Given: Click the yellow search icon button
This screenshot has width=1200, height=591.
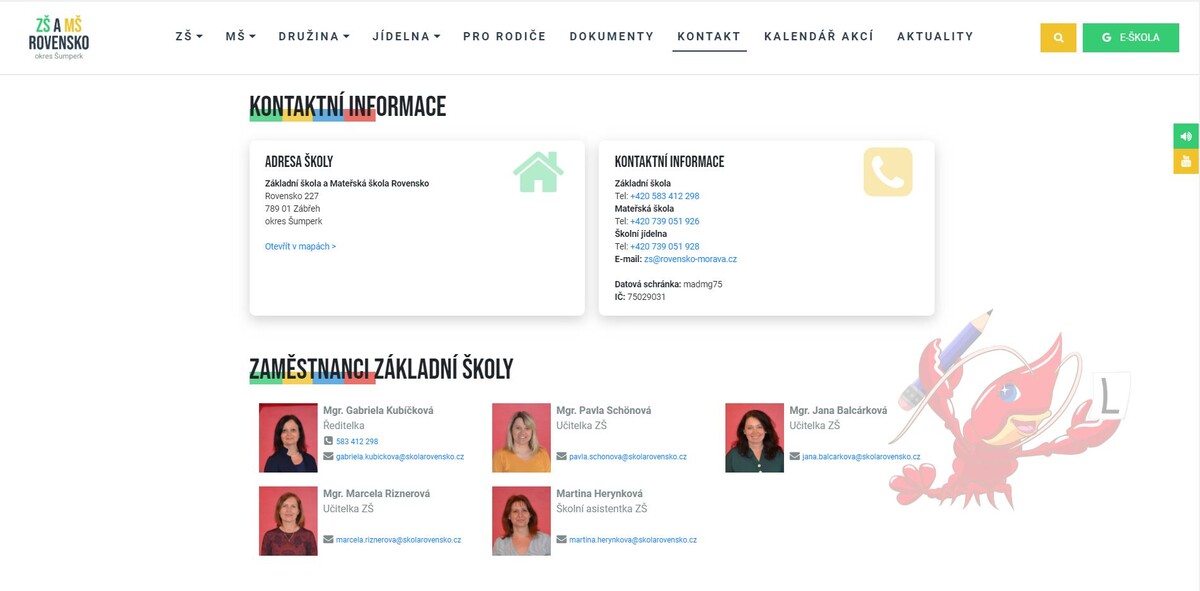Looking at the screenshot, I should coord(1057,37).
